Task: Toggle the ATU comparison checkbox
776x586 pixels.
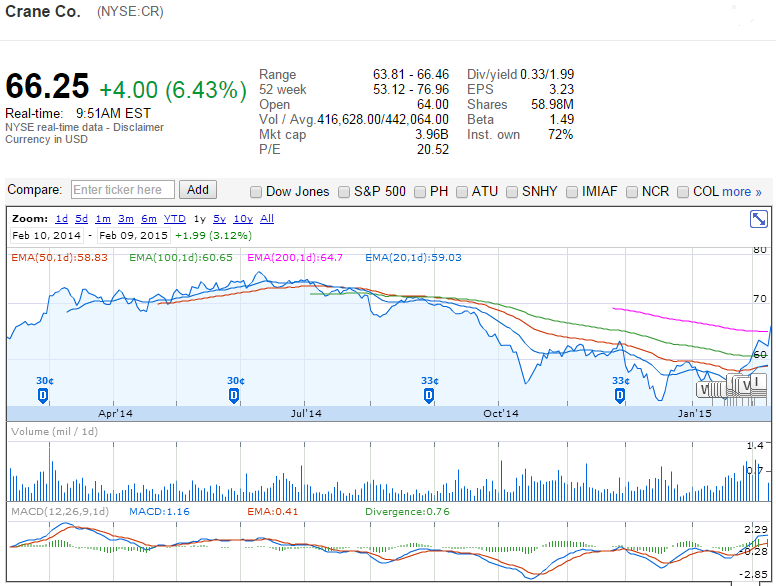Action: 462,192
